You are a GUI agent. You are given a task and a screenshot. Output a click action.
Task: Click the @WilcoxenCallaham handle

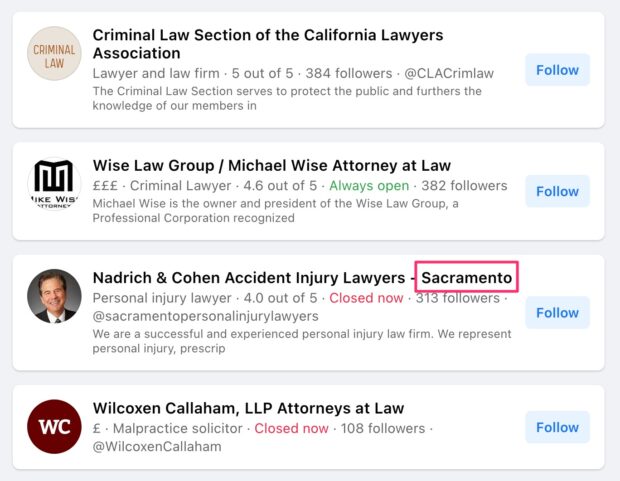[x=156, y=447]
